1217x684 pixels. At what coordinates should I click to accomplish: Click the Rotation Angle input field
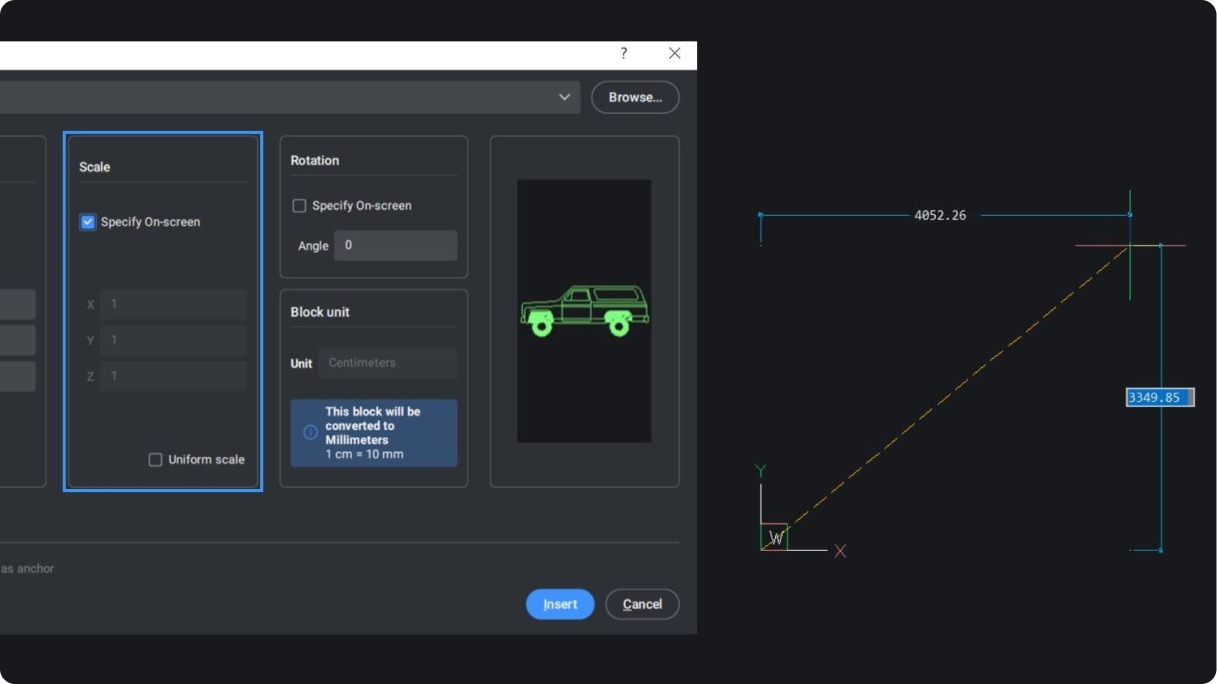tap(395, 245)
